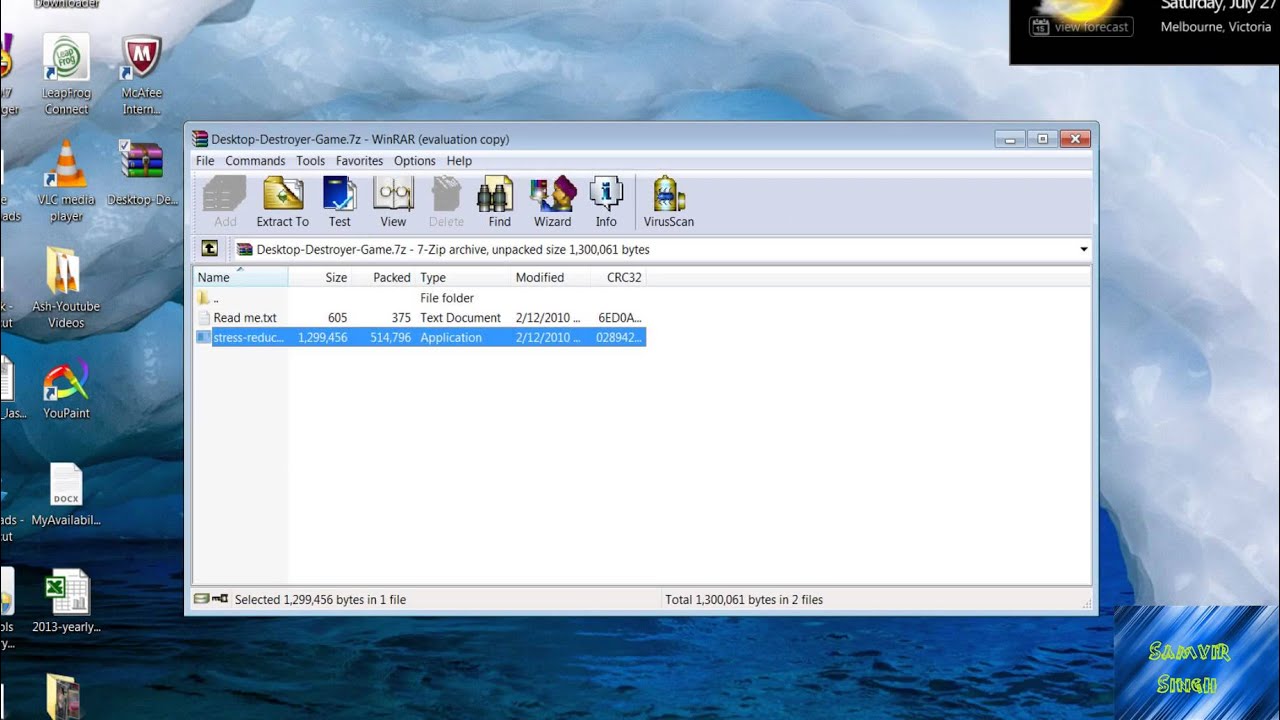This screenshot has width=1280, height=720.
Task: Open the Wizard tool
Action: click(x=552, y=201)
